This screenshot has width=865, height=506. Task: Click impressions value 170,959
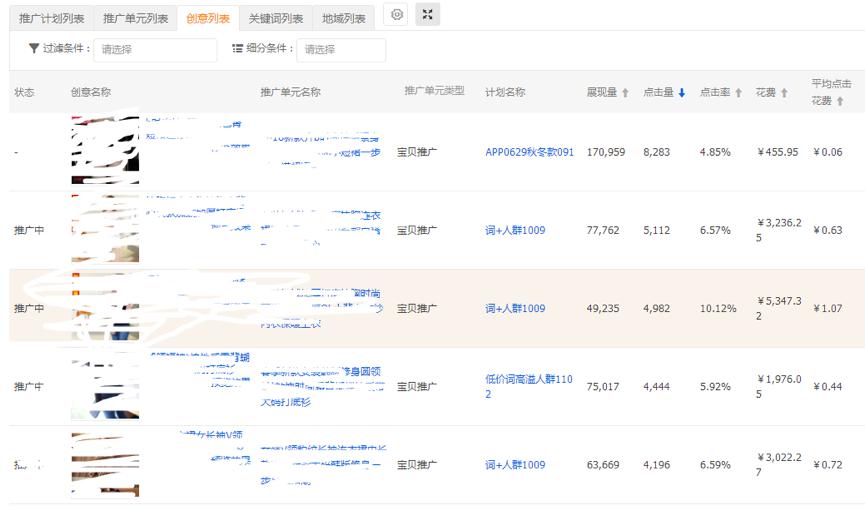click(606, 152)
